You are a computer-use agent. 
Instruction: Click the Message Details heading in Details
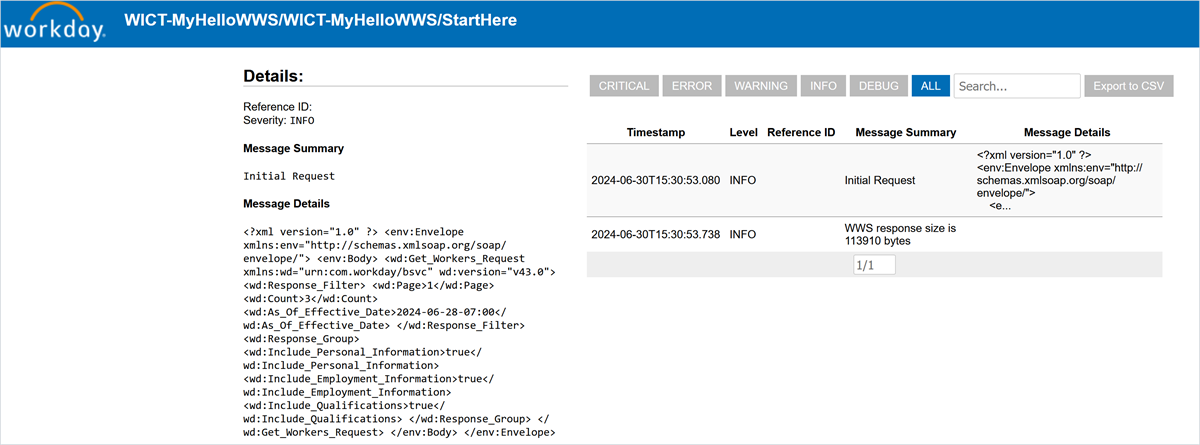point(287,204)
